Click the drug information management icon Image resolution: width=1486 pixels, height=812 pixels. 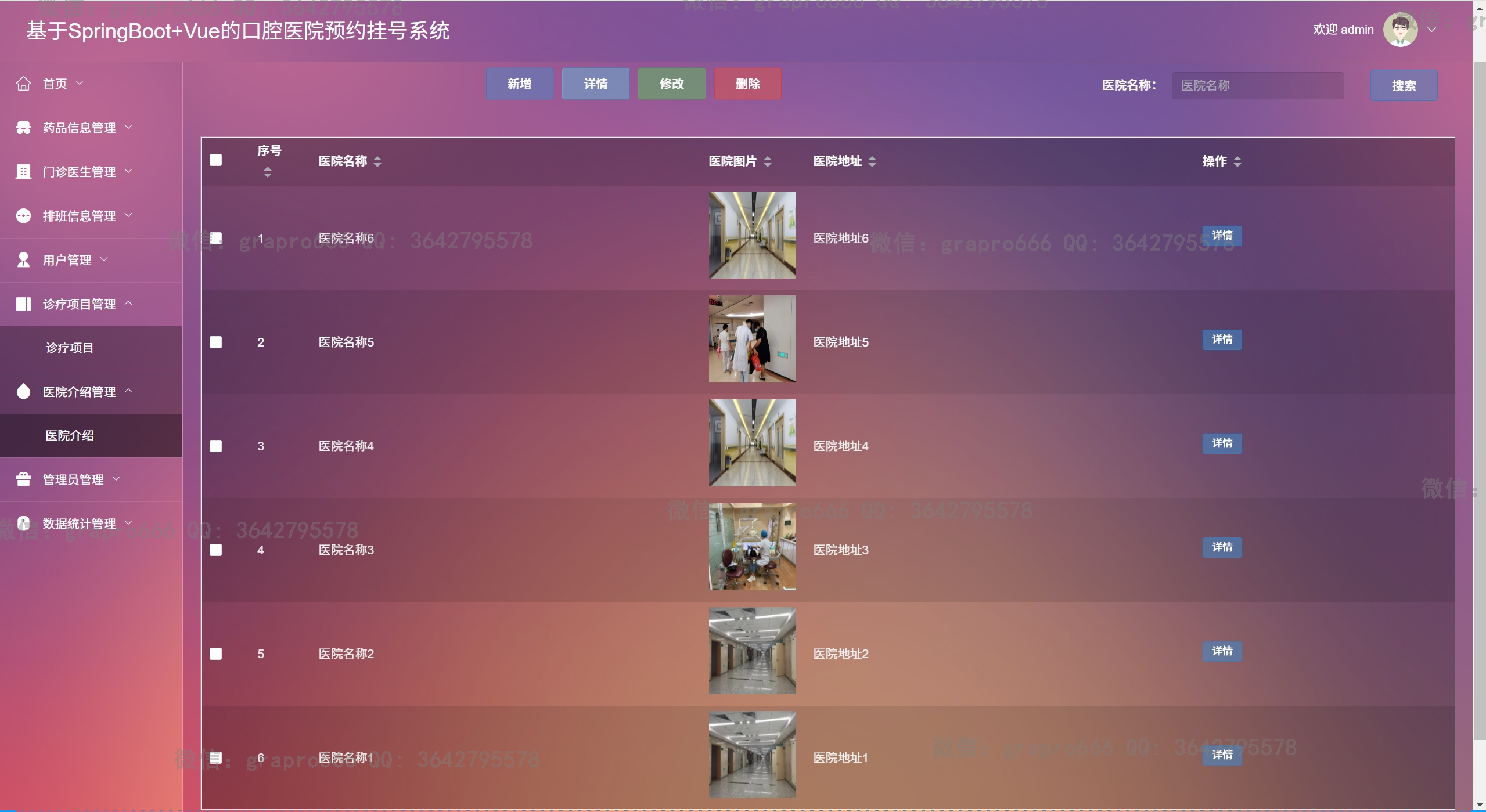click(x=23, y=128)
